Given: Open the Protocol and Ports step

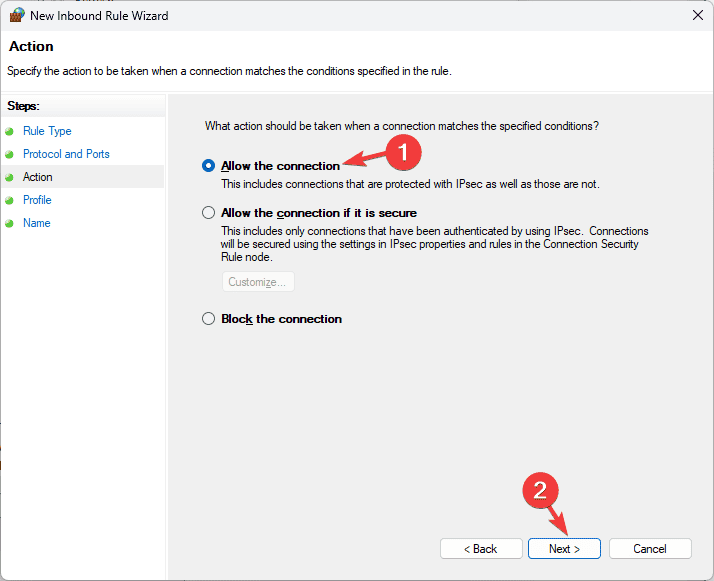Looking at the screenshot, I should point(66,154).
